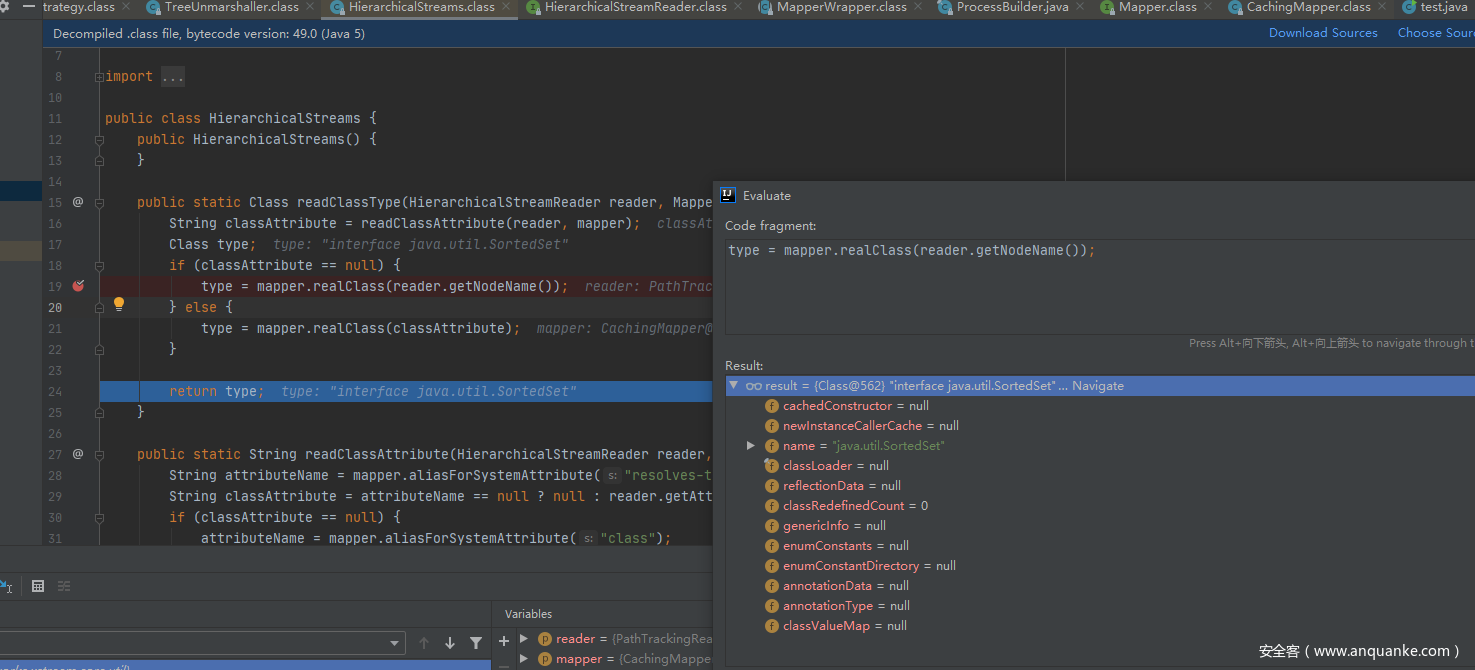1475x670 pixels.
Task: Expand the name field node
Action: click(751, 446)
